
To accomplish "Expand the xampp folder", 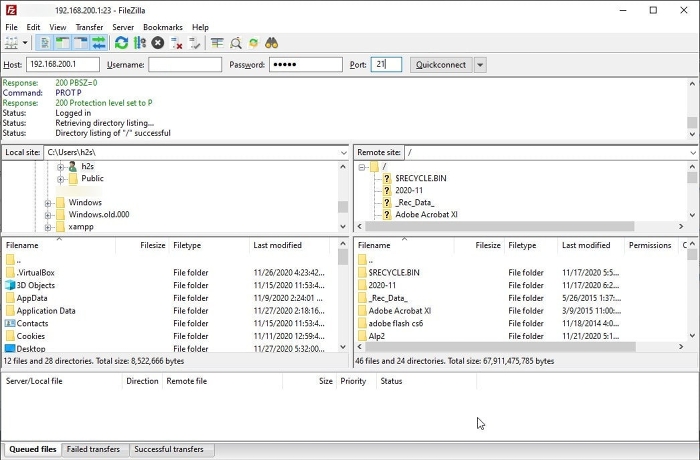I will [48, 227].
